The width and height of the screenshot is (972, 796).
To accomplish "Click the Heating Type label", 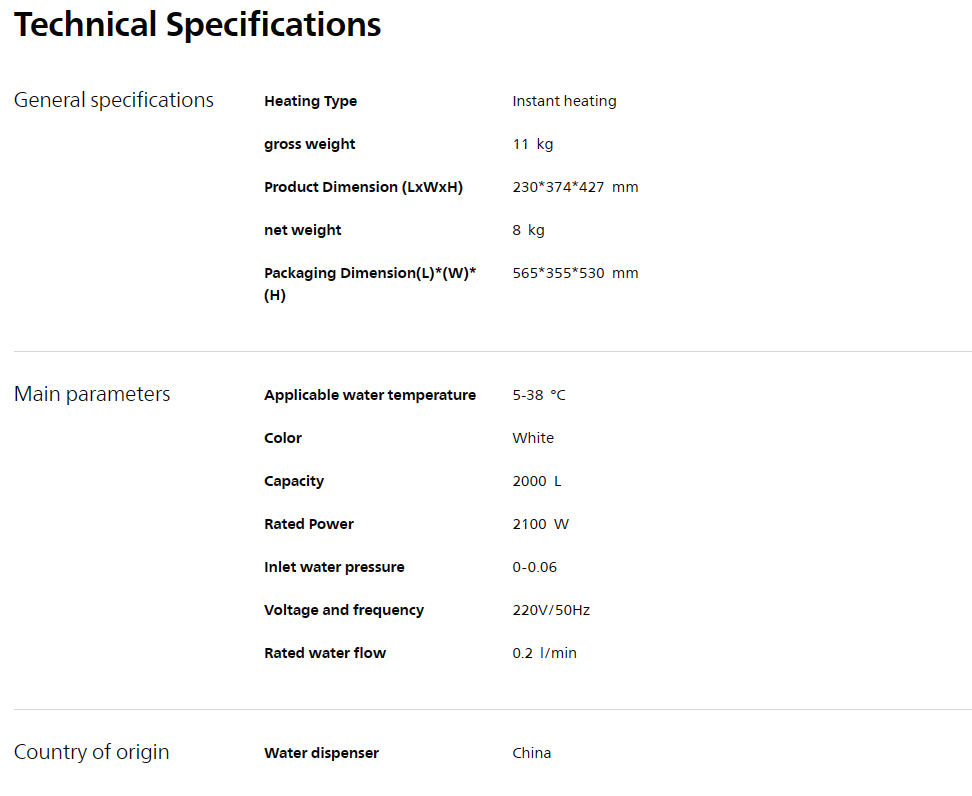I will [x=311, y=101].
